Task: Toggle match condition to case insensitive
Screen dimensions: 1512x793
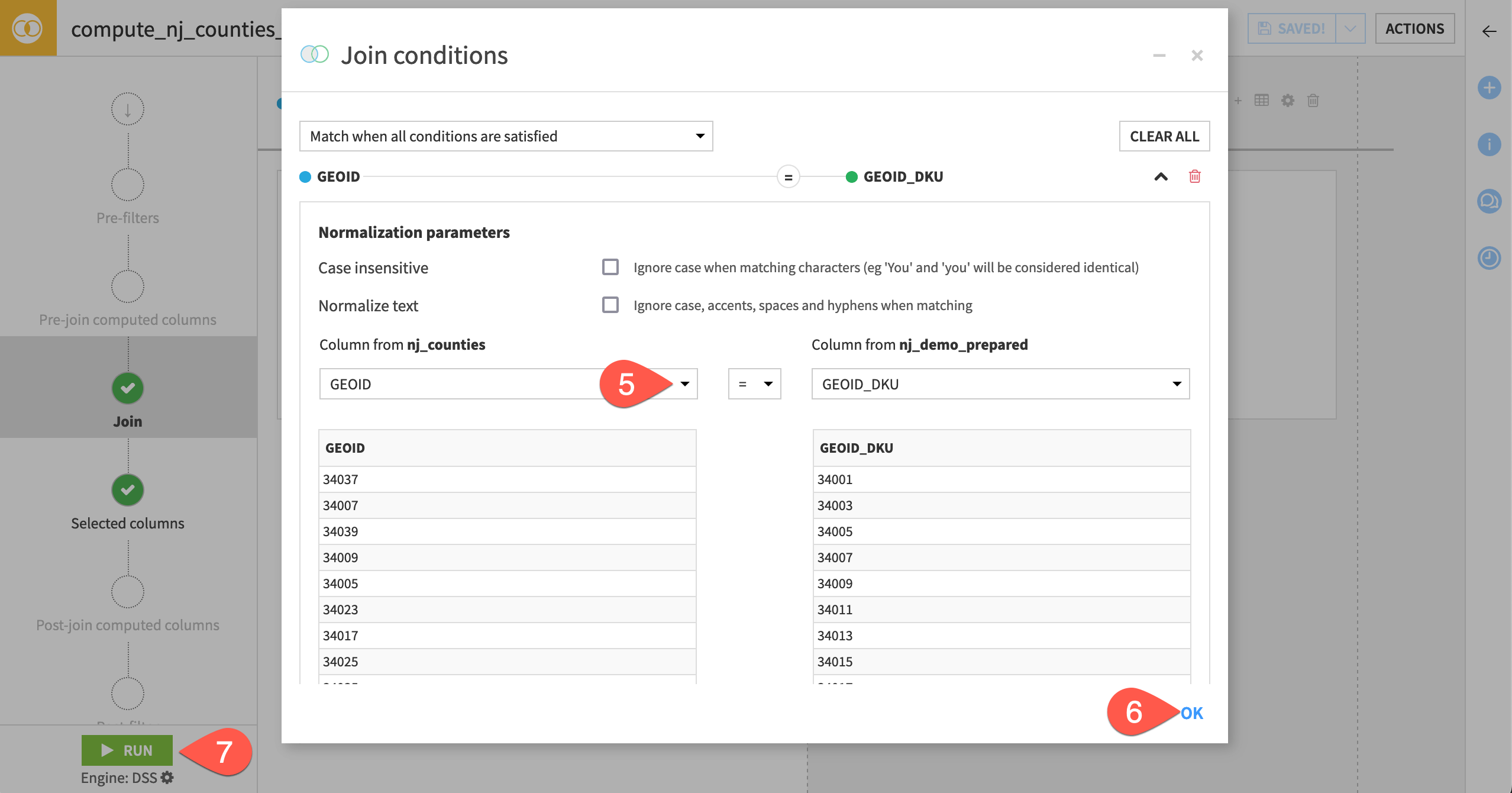Action: click(611, 267)
